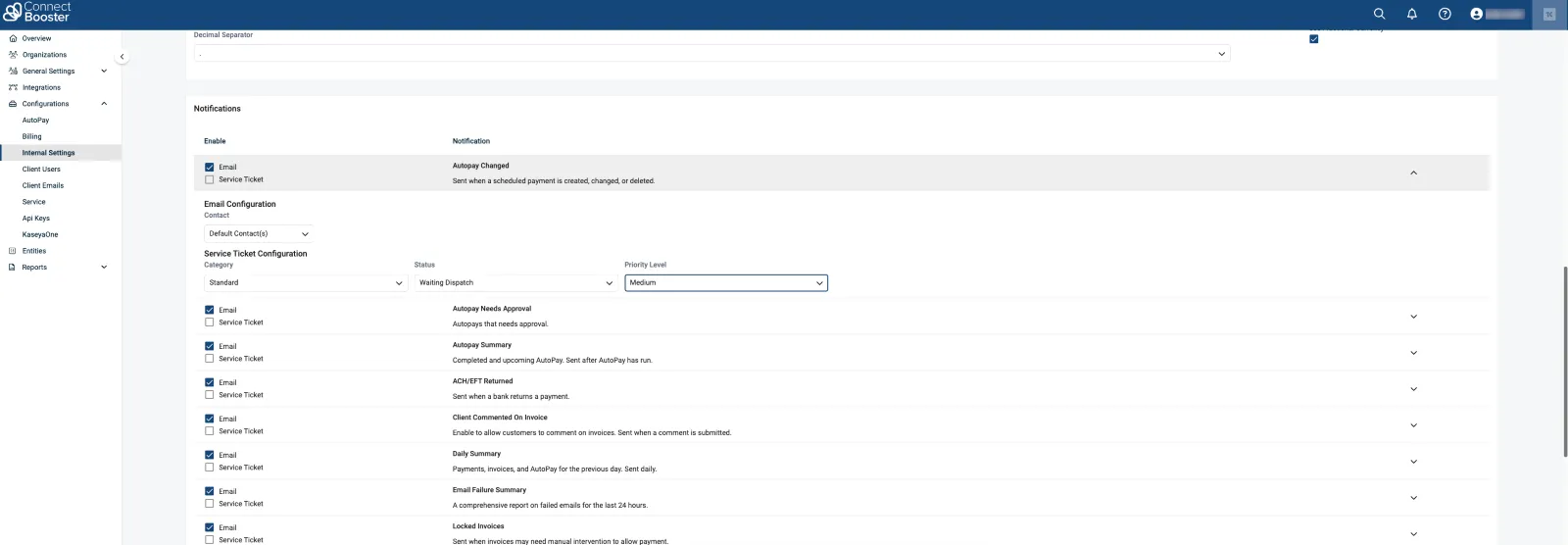Image resolution: width=1568 pixels, height=545 pixels.
Task: Click the user account avatar icon
Action: pyautogui.click(x=1476, y=14)
